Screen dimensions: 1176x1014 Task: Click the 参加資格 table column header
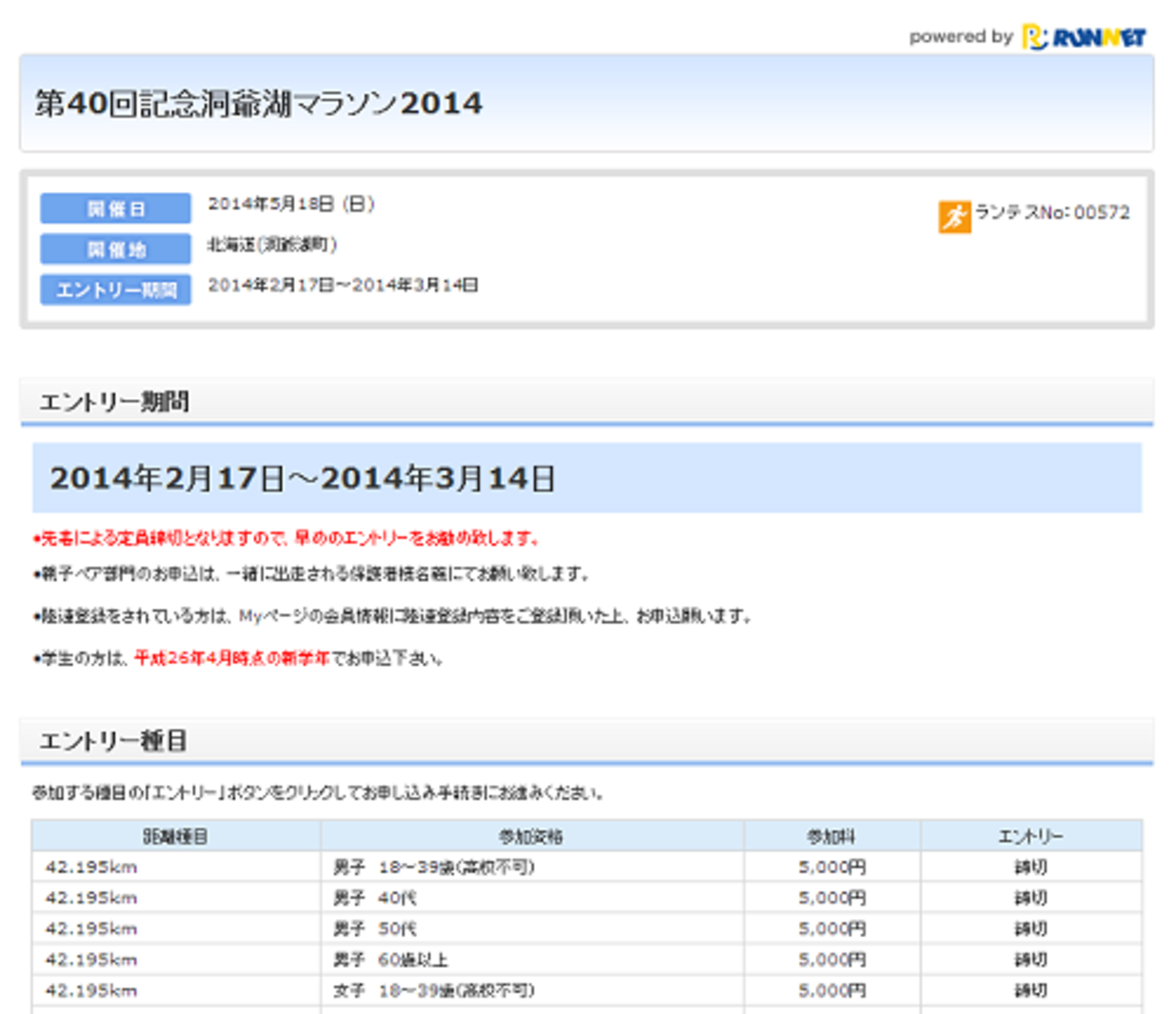tap(531, 836)
